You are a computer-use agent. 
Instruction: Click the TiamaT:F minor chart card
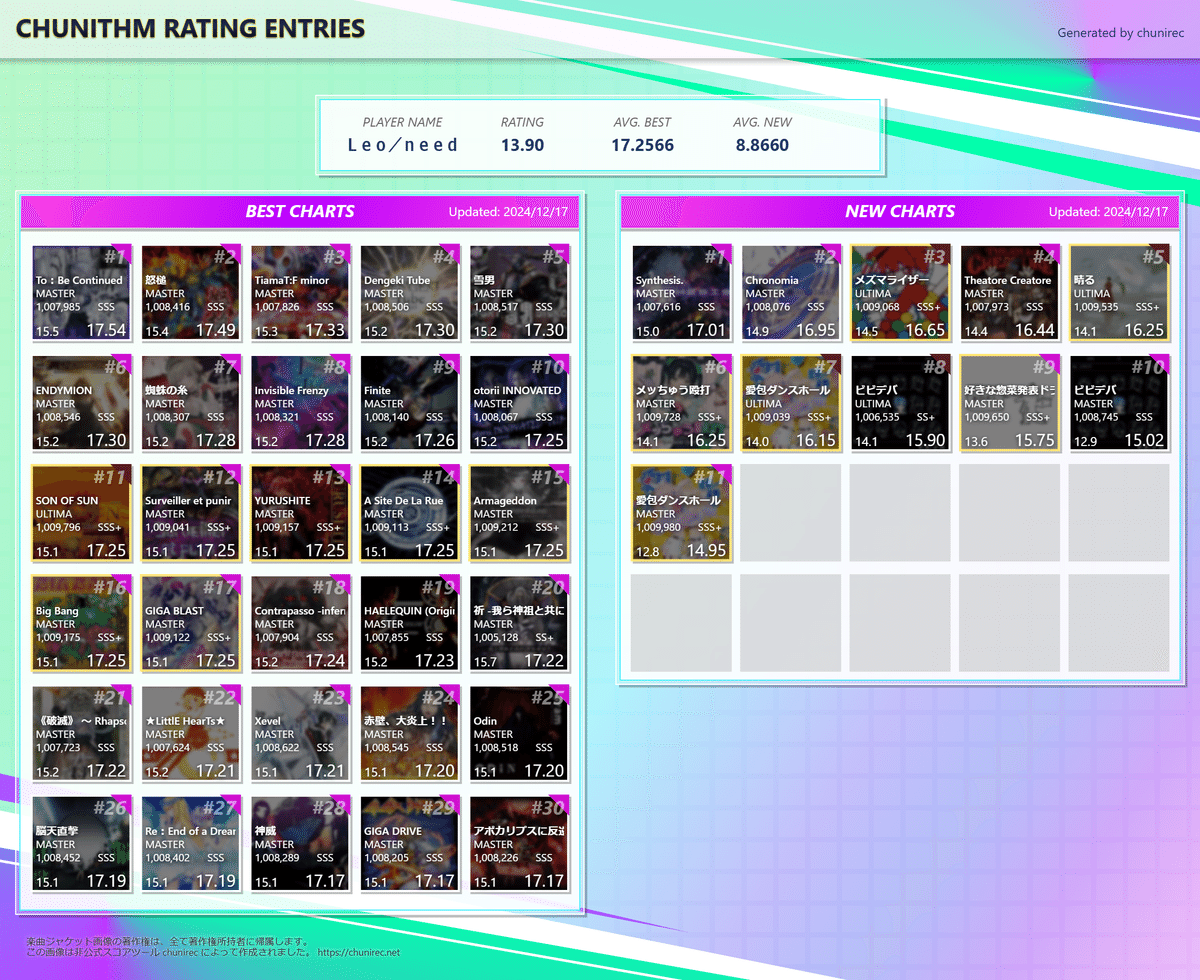300,293
